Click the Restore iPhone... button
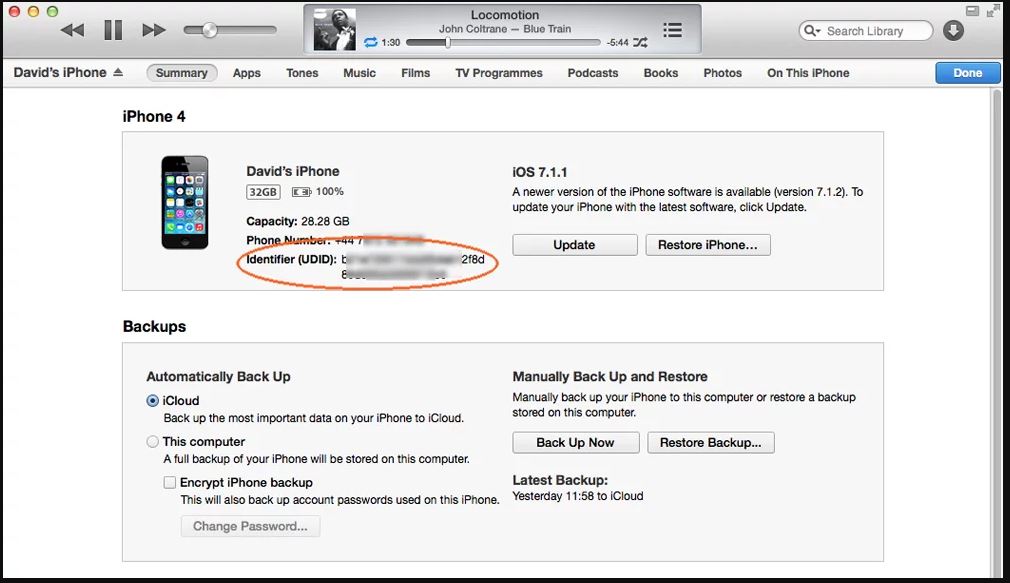Viewport: 1010px width, 583px height. click(708, 245)
